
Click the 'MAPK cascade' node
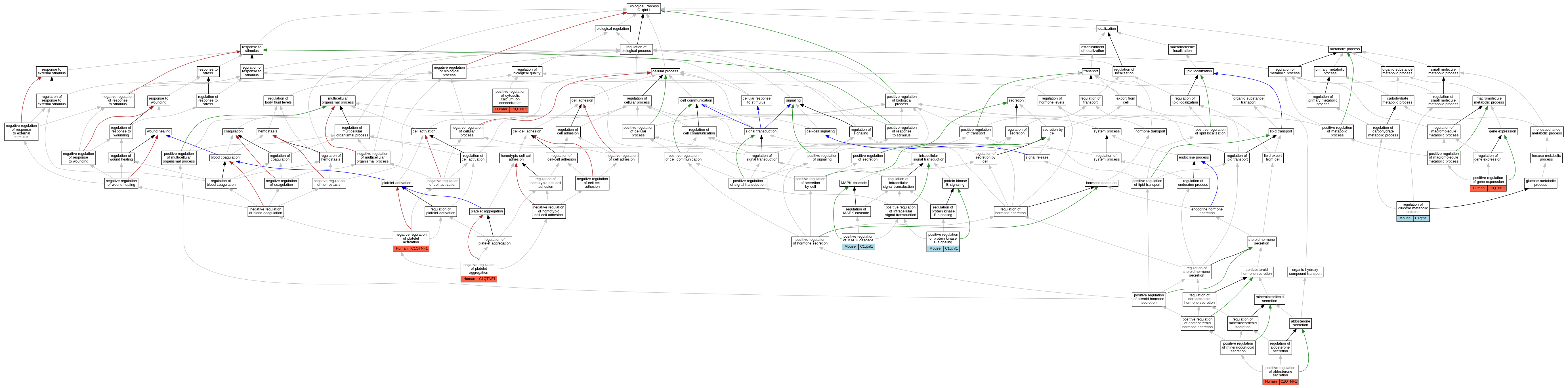(x=854, y=183)
